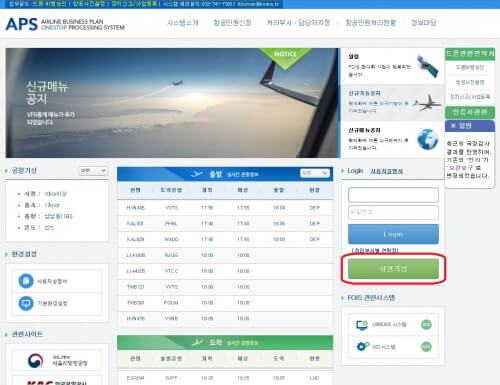The height and width of the screenshot is (385, 500).
Task: Open the 항공민원신청 menu
Action: 232,23
